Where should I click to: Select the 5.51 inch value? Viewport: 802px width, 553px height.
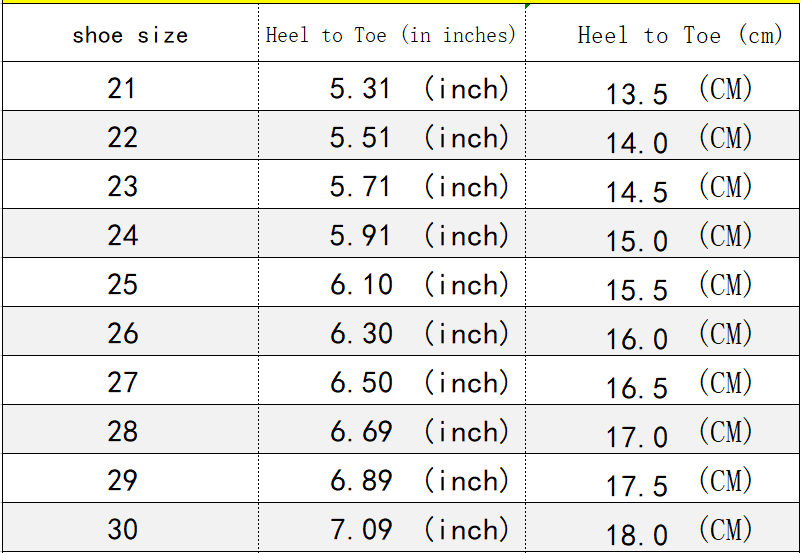pos(418,138)
